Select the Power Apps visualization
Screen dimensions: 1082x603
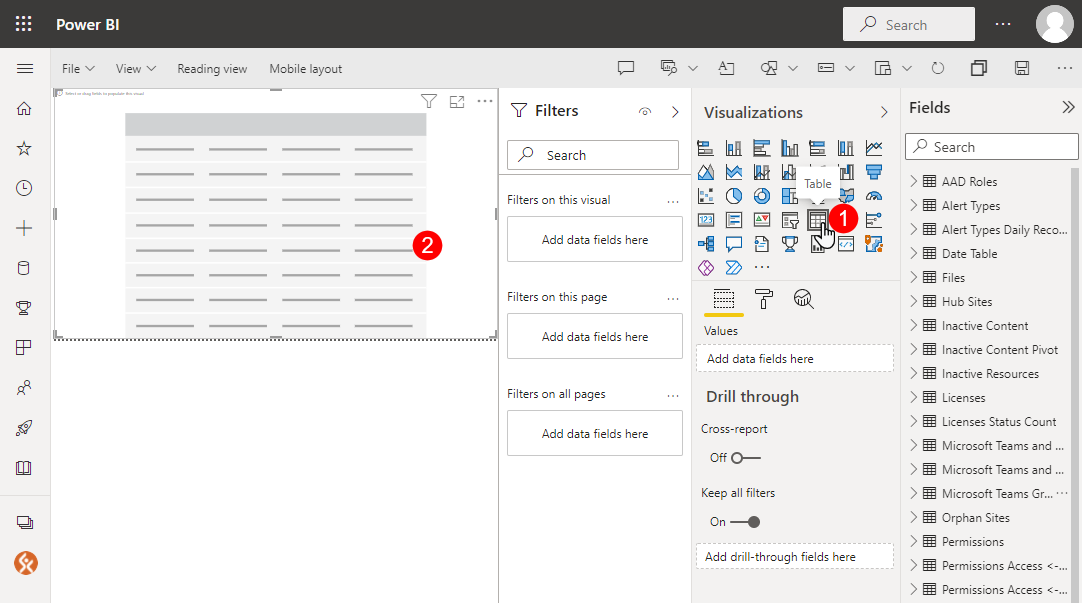pyautogui.click(x=705, y=268)
